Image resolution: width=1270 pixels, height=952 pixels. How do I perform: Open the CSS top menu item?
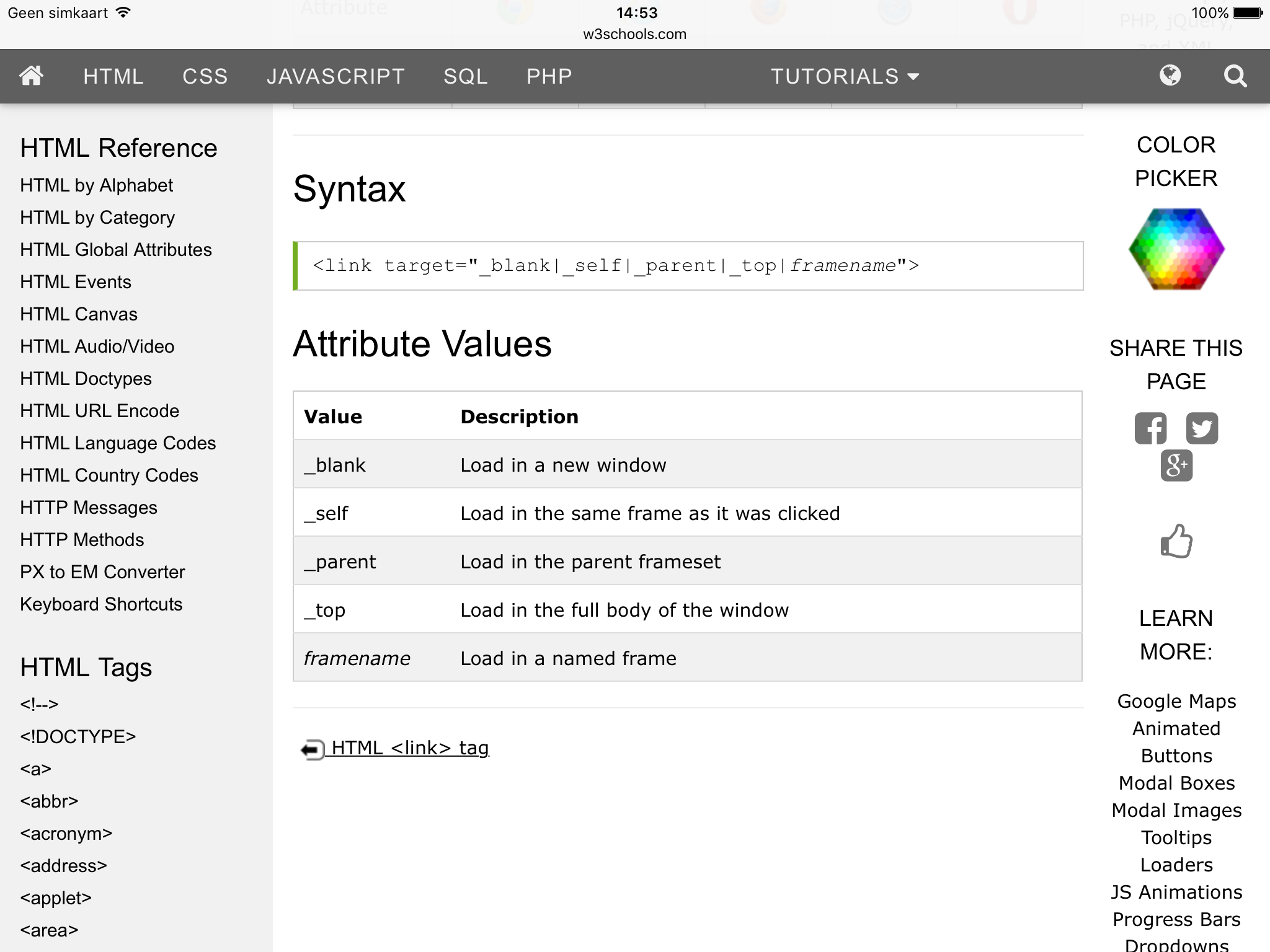coord(205,76)
